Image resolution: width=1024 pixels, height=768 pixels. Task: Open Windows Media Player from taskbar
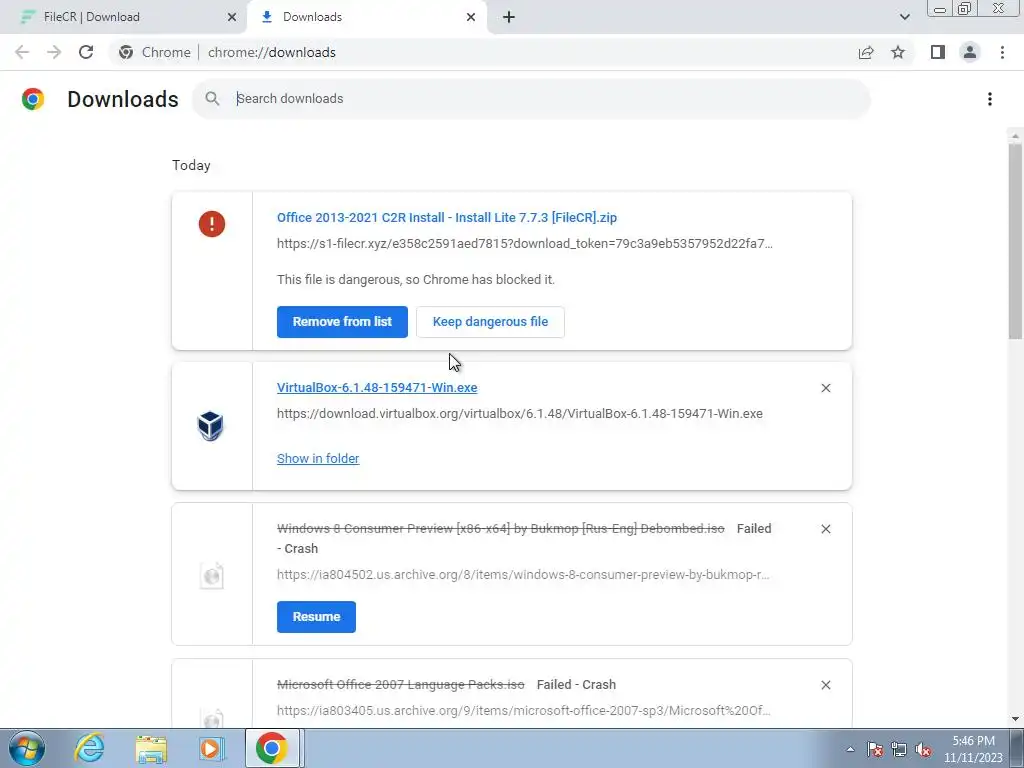212,748
